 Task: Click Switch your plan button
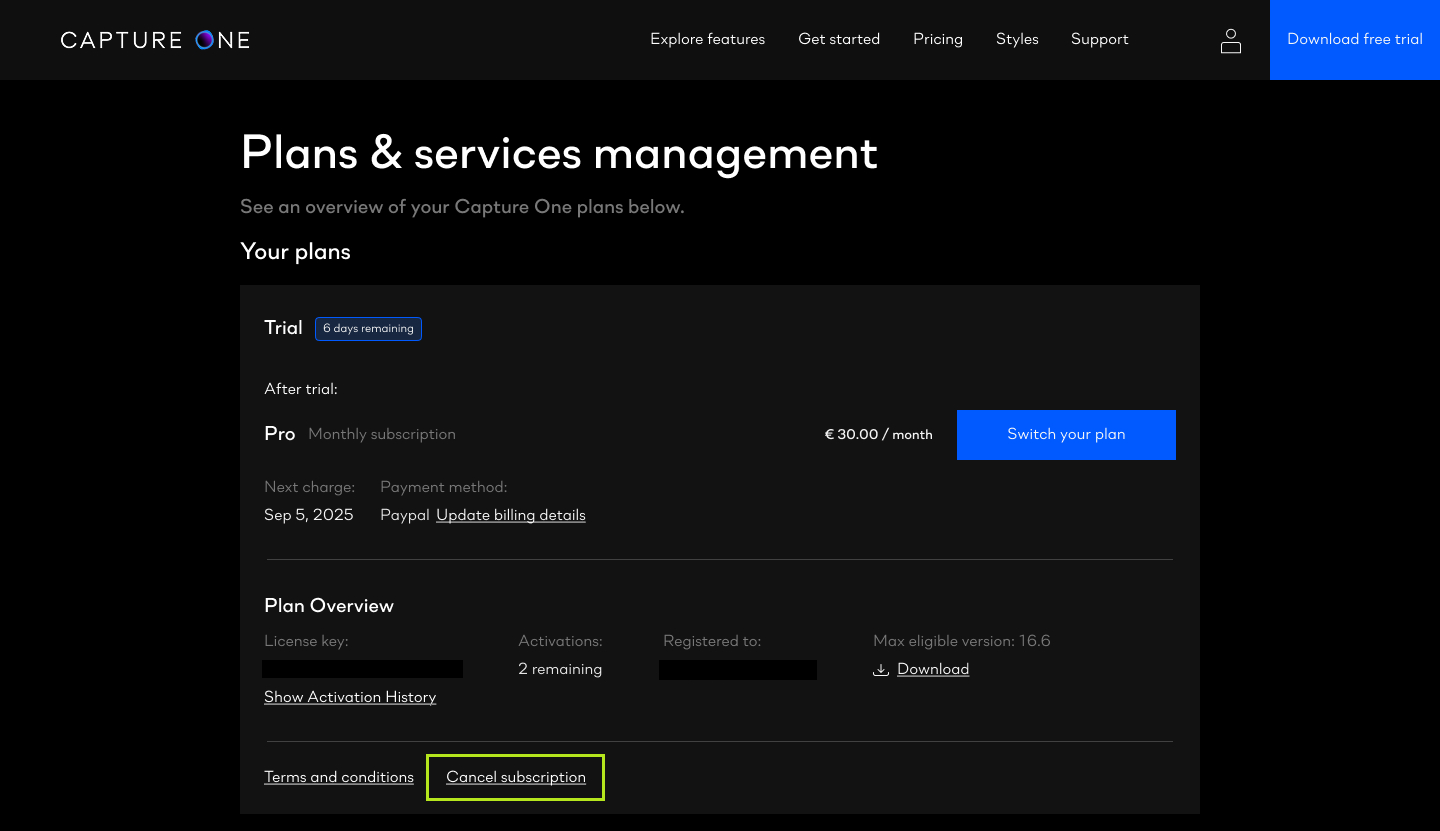(1066, 435)
